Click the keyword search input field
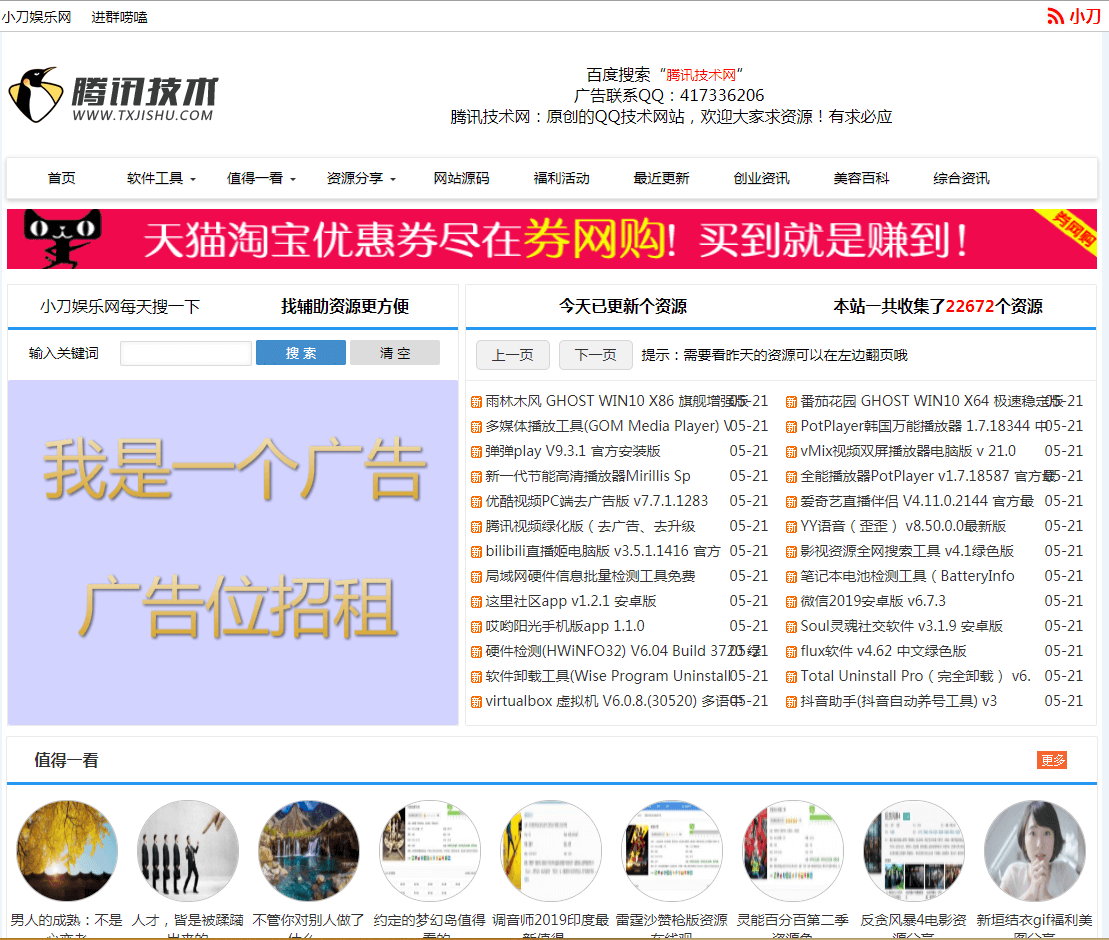 pos(185,352)
